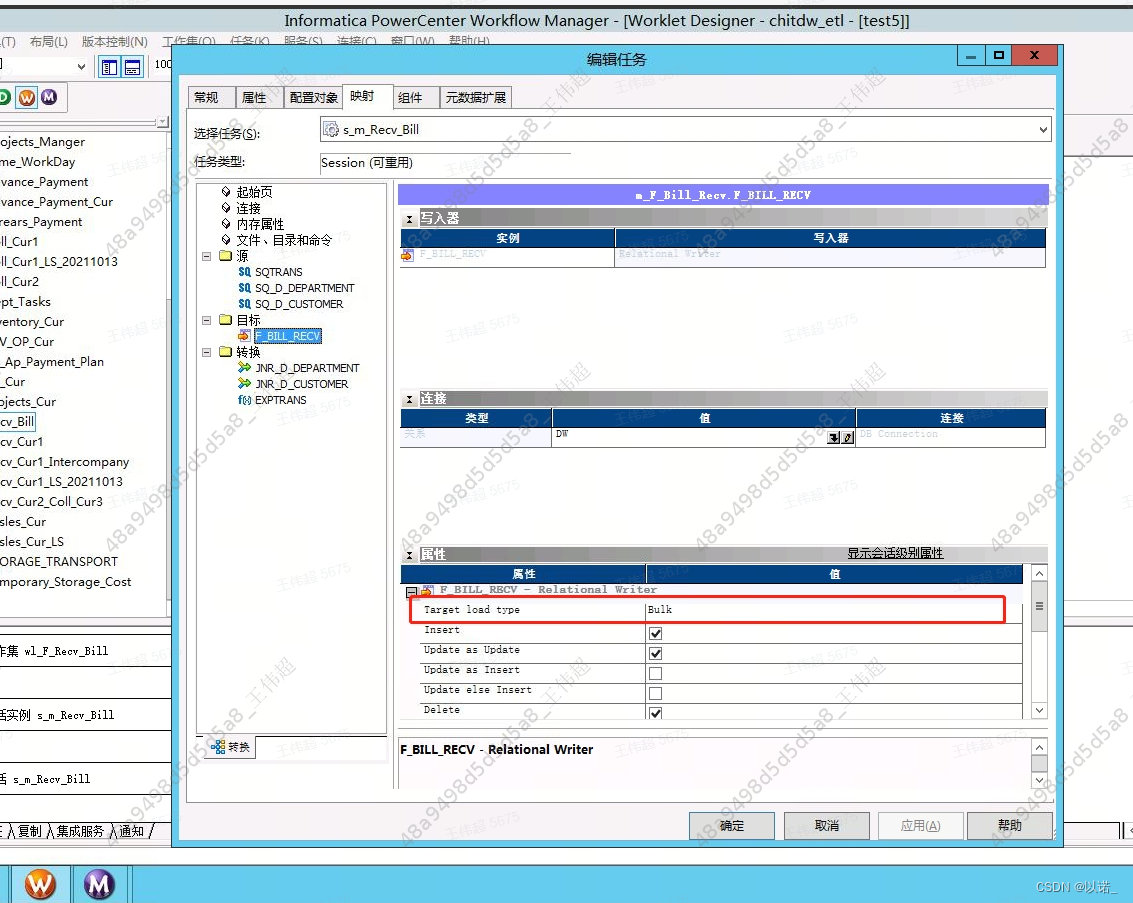Select F_BILL_RECV target in tree

click(x=288, y=336)
